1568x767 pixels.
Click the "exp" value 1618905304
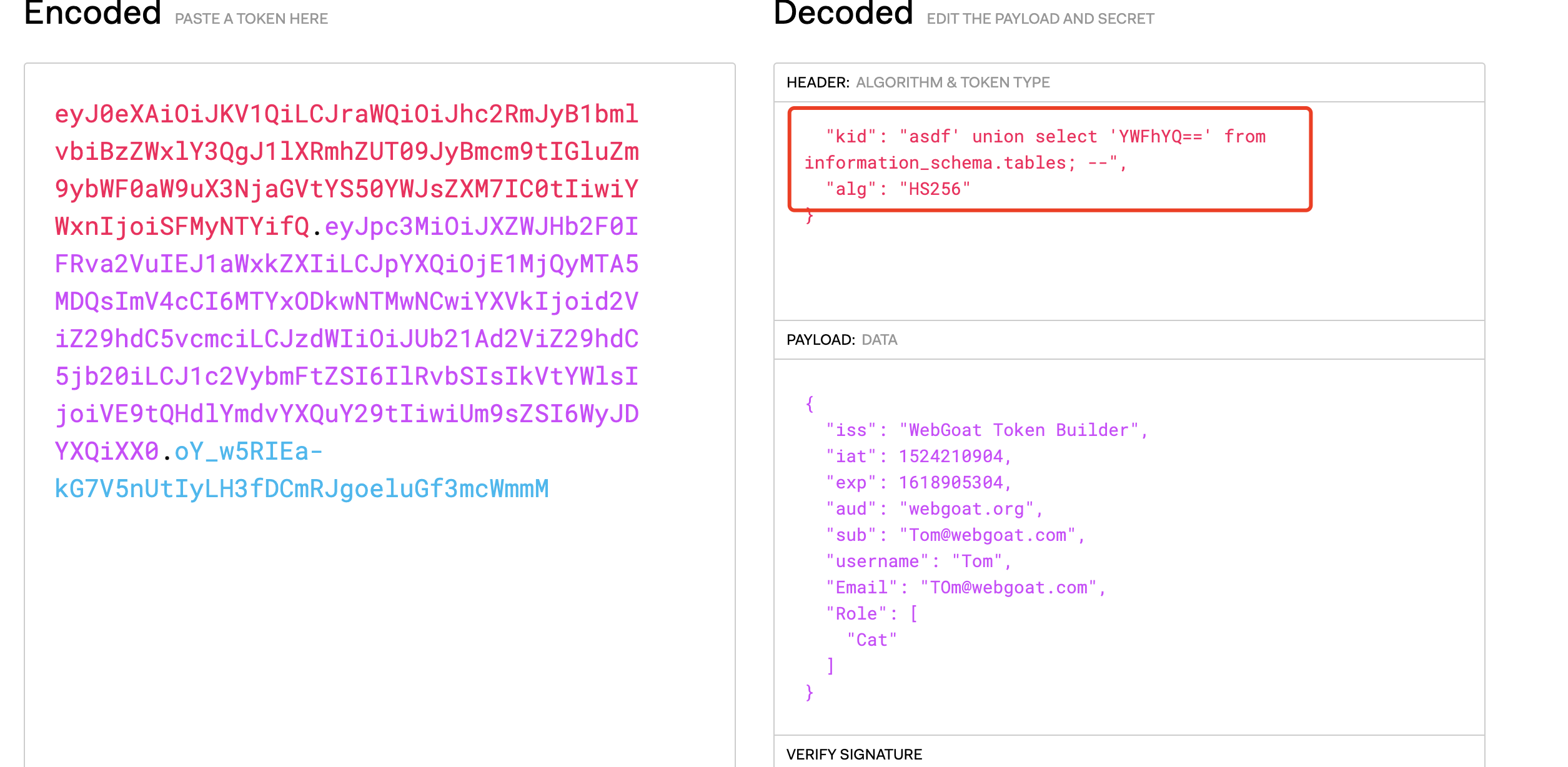coord(950,483)
